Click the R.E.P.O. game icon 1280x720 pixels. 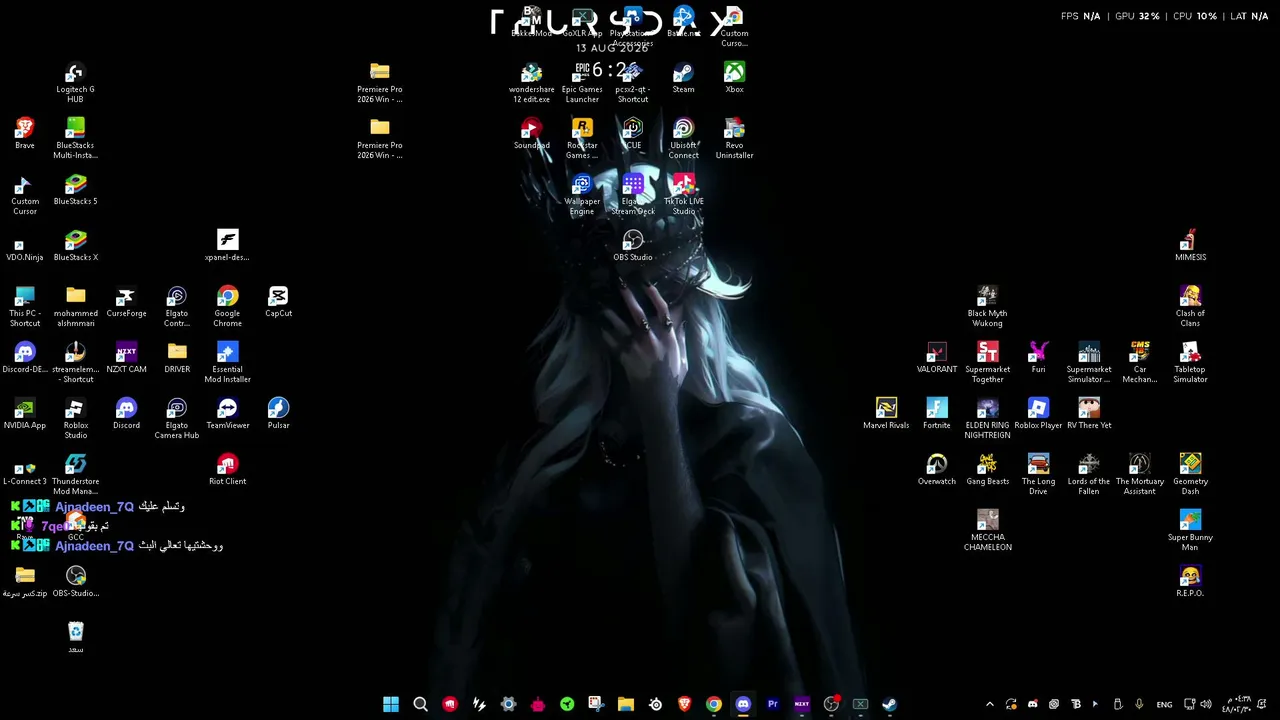click(1190, 582)
